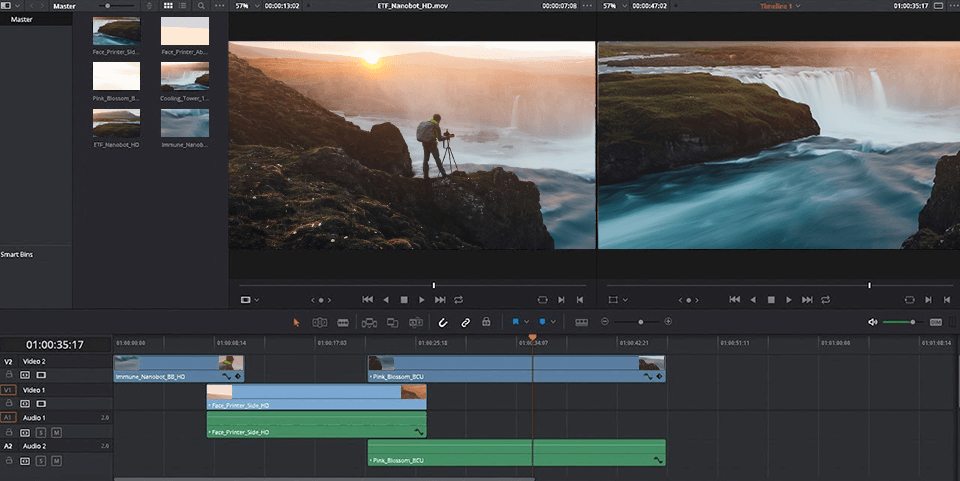Activate the Trim Edit Mode tool
The image size is (960, 481).
pyautogui.click(x=320, y=322)
